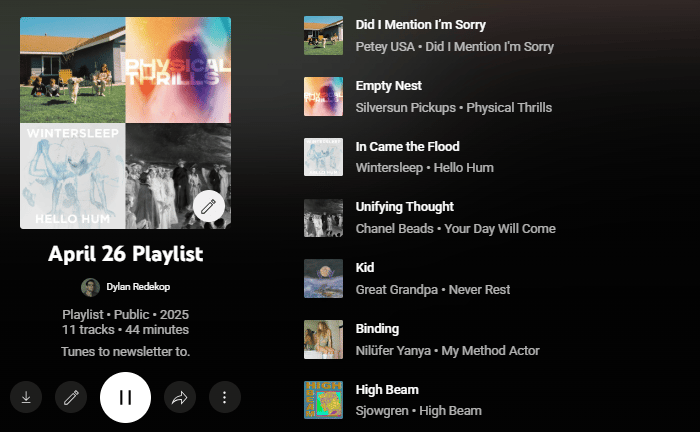This screenshot has height=432, width=700.
Task: Open the Wintersleep artist link
Action: pos(389,168)
